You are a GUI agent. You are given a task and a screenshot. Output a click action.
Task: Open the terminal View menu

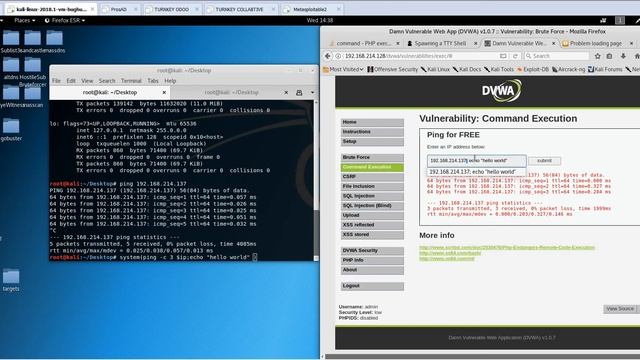87,81
